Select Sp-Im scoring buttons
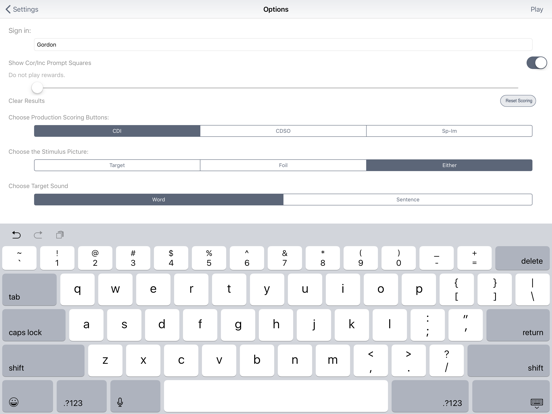The image size is (552, 414). pyautogui.click(x=449, y=131)
